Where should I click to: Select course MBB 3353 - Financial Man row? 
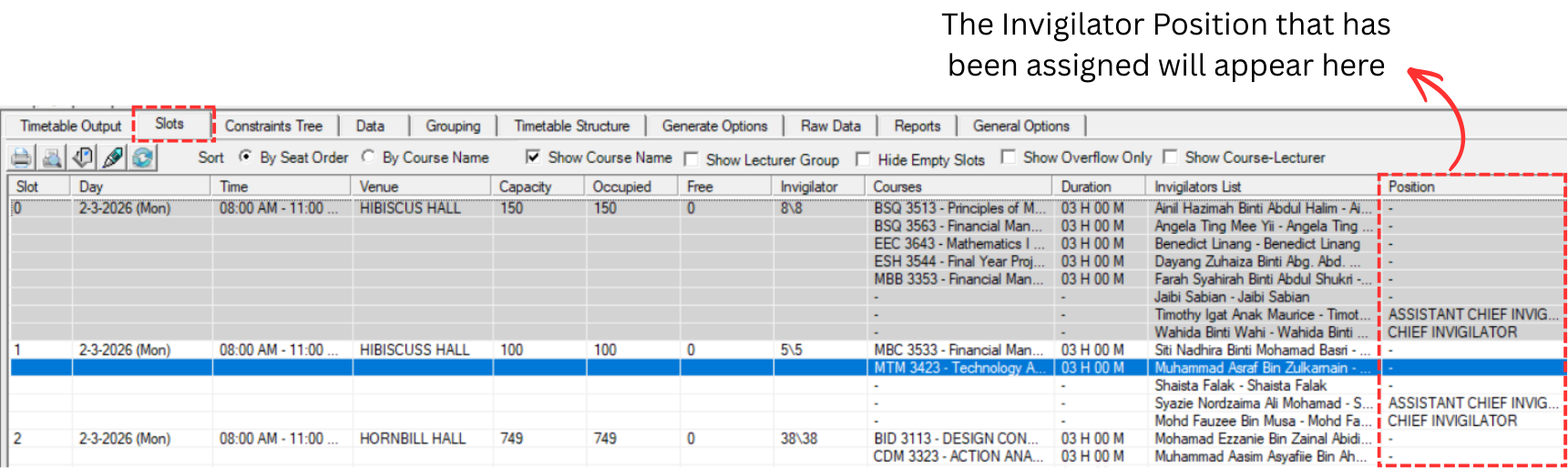958,279
